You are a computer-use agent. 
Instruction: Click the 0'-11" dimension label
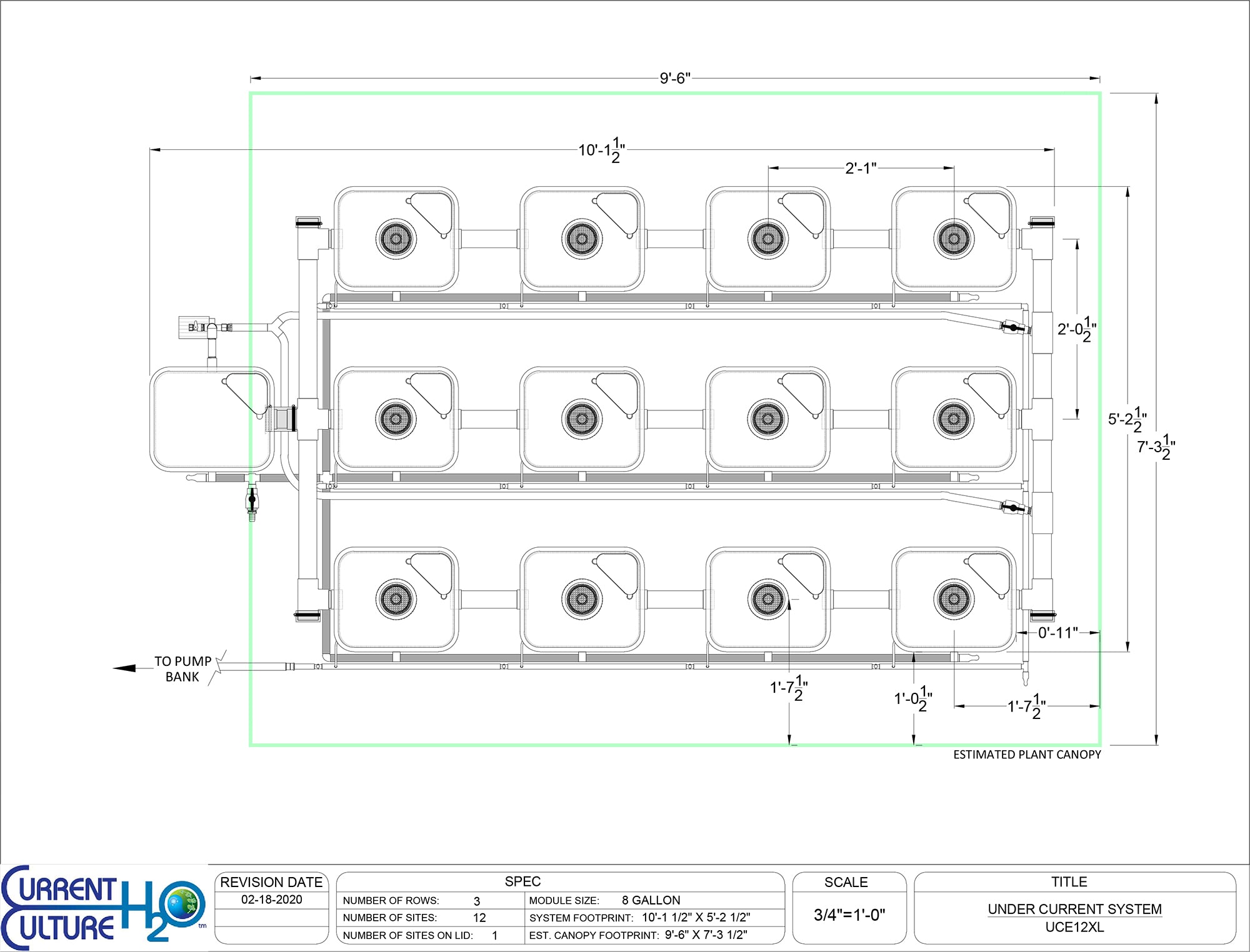pos(1058,633)
